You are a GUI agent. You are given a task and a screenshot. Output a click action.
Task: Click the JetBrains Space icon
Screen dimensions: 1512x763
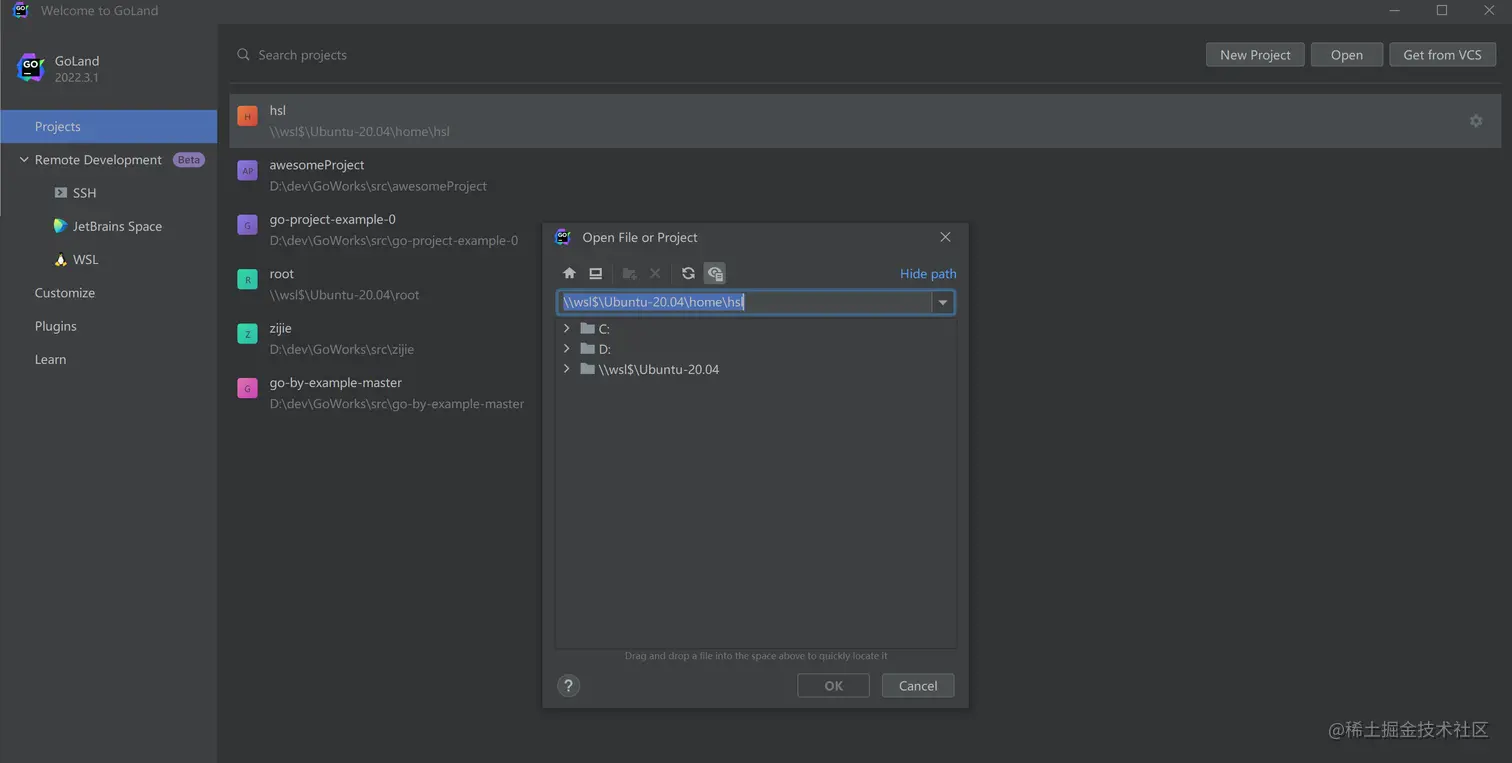61,226
